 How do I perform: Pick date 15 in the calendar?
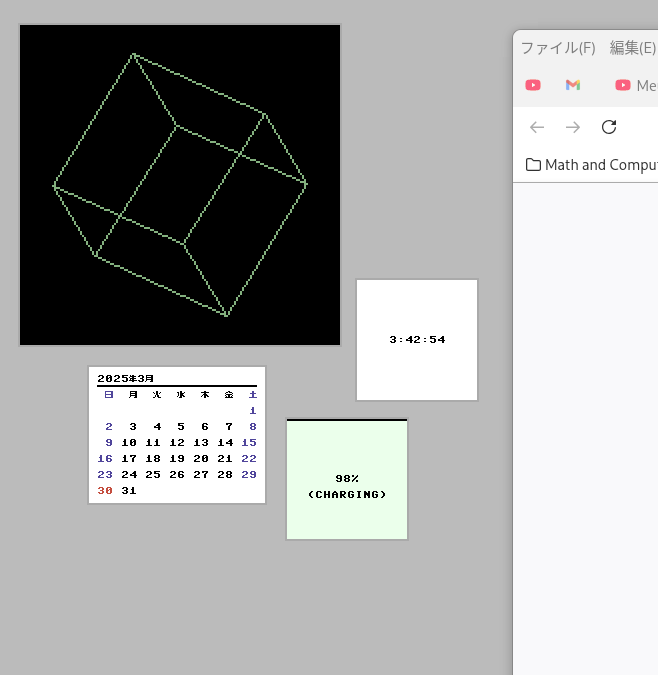tap(249, 442)
